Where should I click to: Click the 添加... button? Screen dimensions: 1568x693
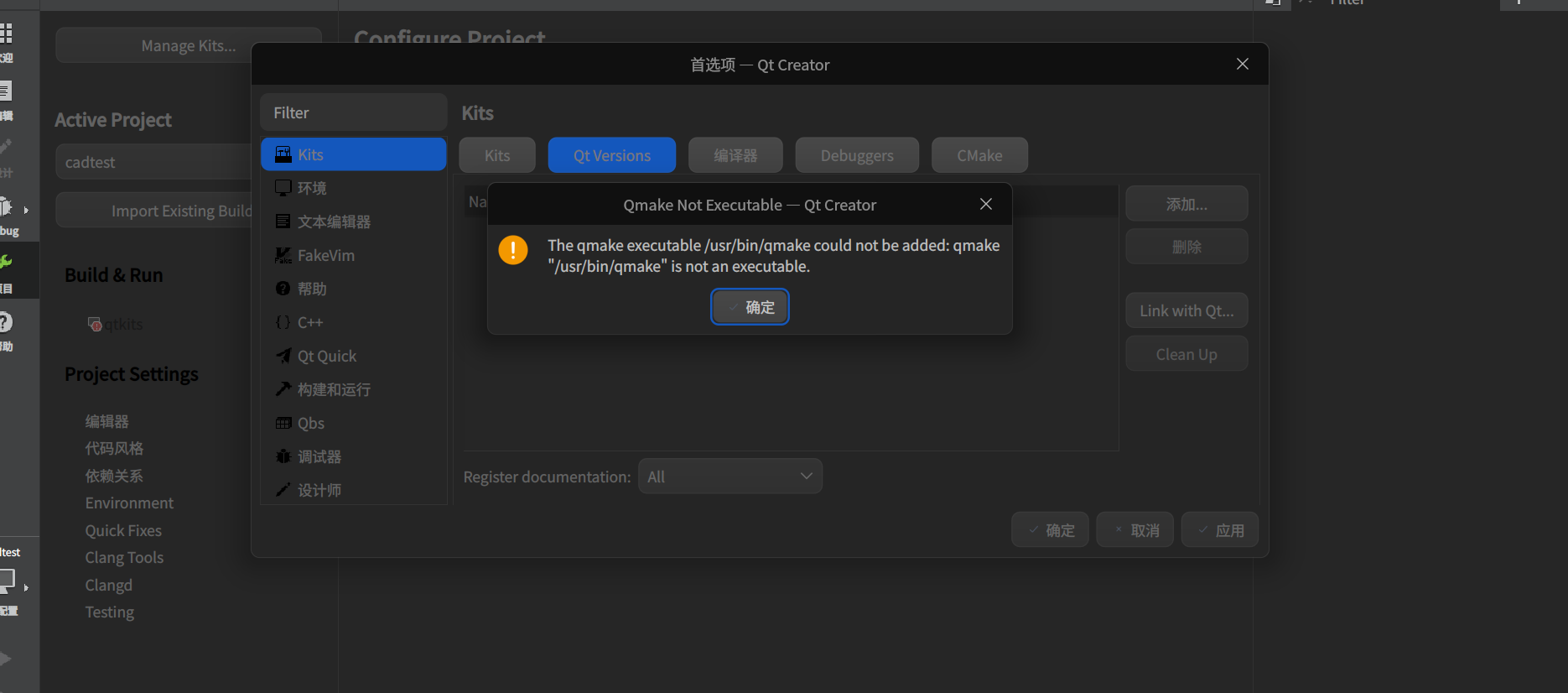[1186, 204]
